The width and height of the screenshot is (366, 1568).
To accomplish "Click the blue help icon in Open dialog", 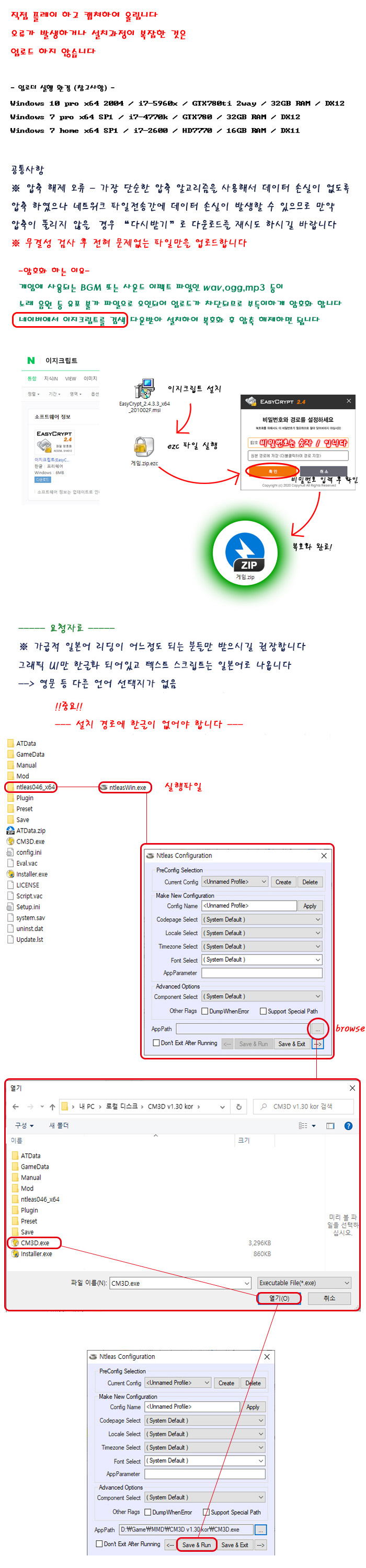I will coord(348,1125).
